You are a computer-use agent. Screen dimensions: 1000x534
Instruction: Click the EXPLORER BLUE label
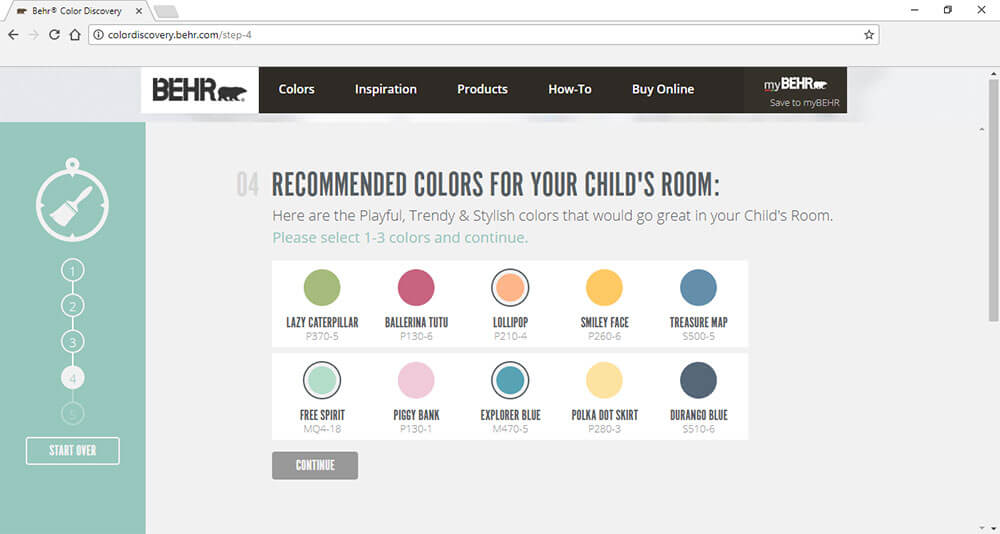510,415
